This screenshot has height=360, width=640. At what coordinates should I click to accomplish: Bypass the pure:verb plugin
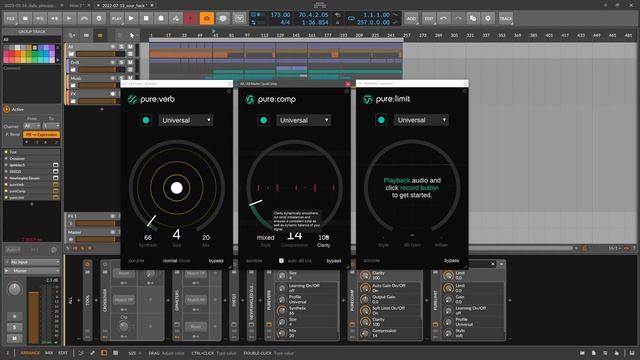click(216, 260)
